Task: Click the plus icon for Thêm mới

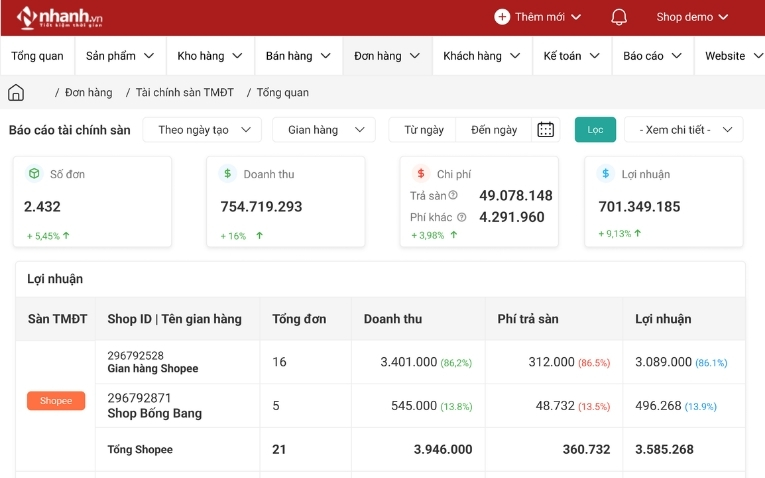Action: (x=502, y=17)
